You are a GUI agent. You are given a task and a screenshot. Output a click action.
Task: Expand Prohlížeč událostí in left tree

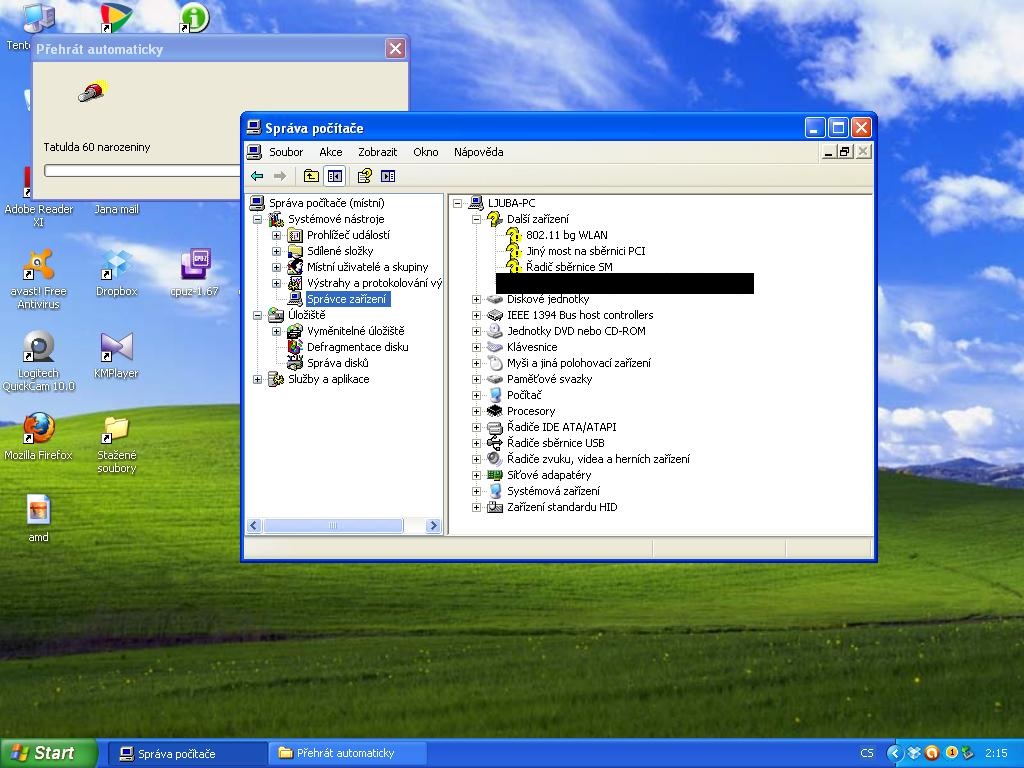(x=276, y=235)
